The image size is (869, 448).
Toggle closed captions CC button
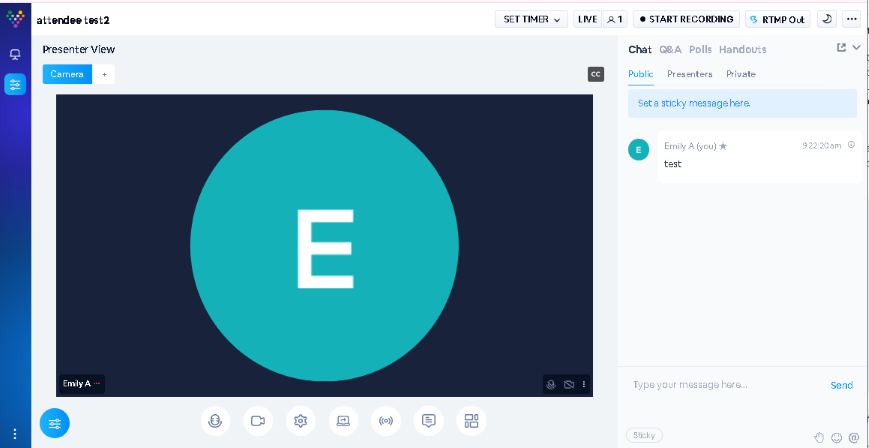point(596,74)
